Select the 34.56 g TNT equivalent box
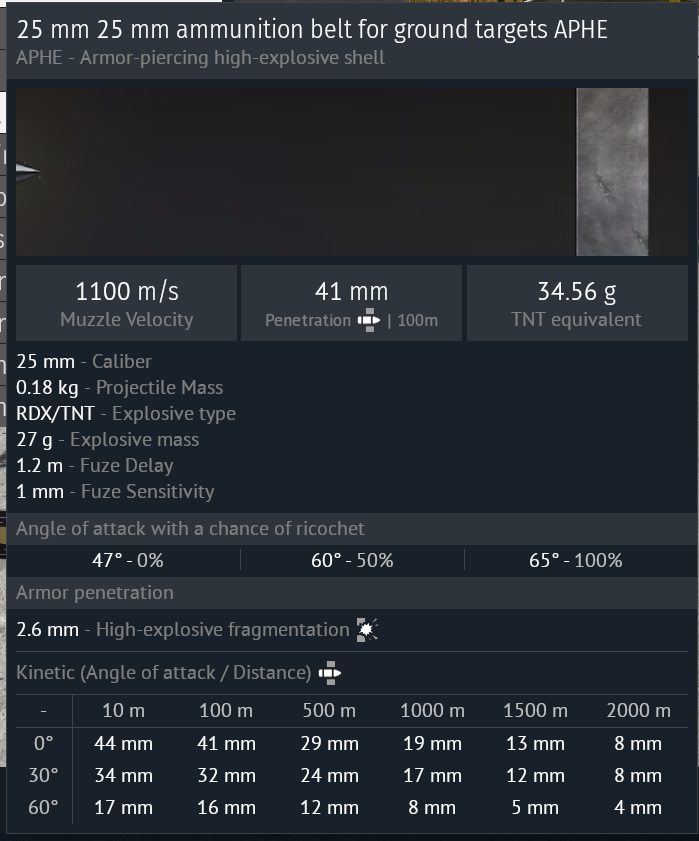 [576, 304]
